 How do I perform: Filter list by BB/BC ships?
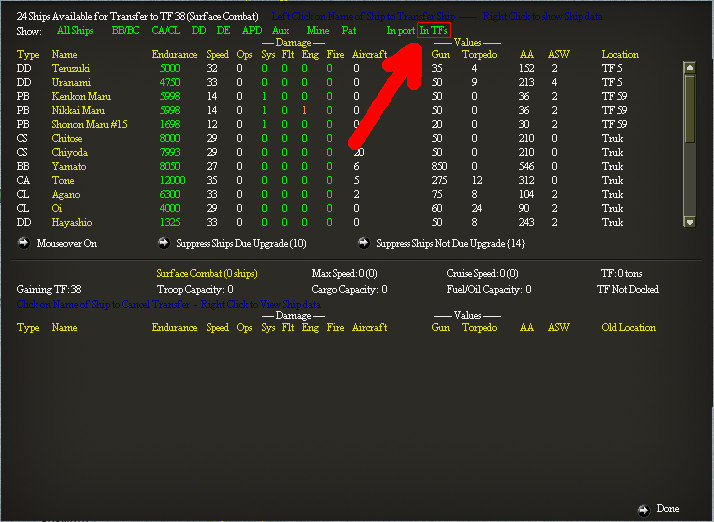pyautogui.click(x=126, y=31)
